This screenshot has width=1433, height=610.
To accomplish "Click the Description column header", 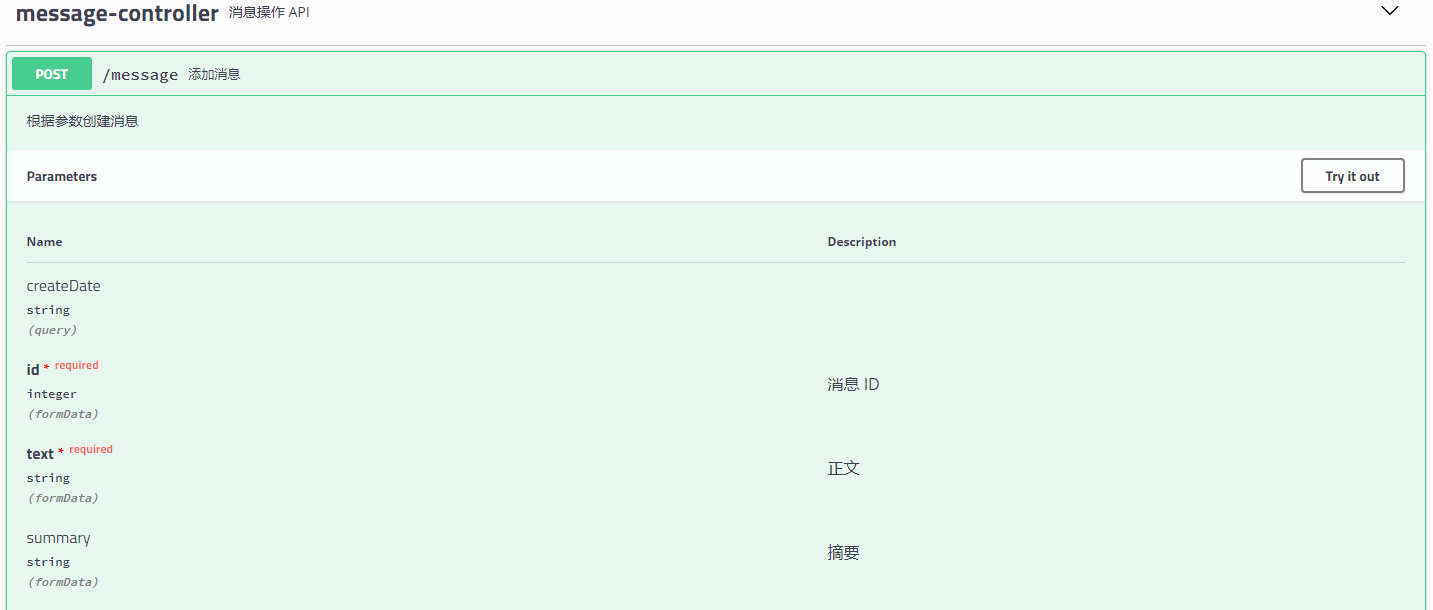I will (x=862, y=242).
